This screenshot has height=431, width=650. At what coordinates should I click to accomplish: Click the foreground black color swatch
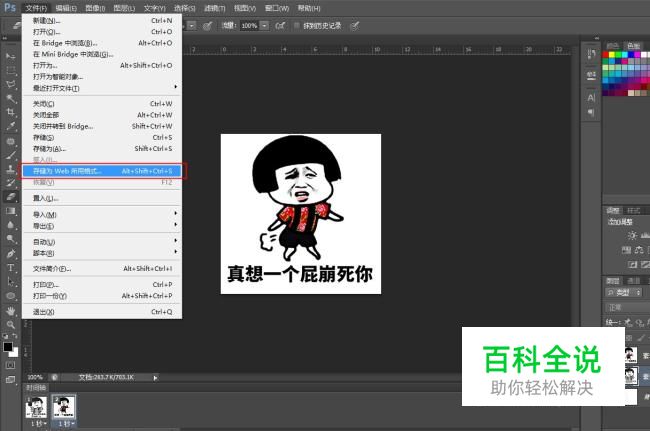click(7, 347)
